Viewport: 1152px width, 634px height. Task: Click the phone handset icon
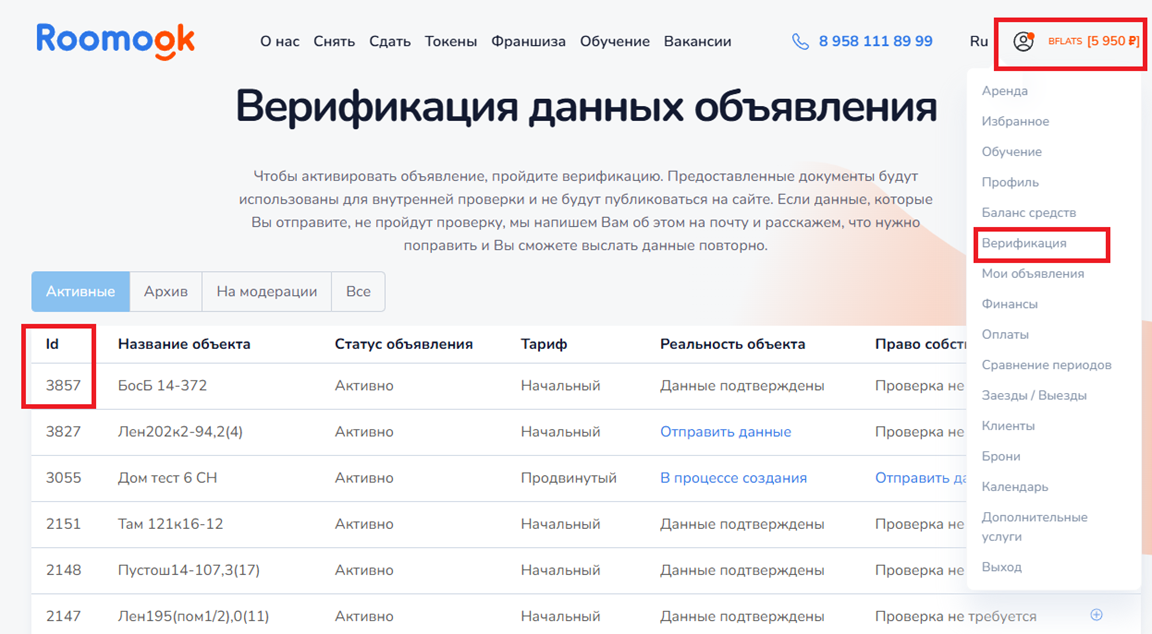[x=800, y=42]
